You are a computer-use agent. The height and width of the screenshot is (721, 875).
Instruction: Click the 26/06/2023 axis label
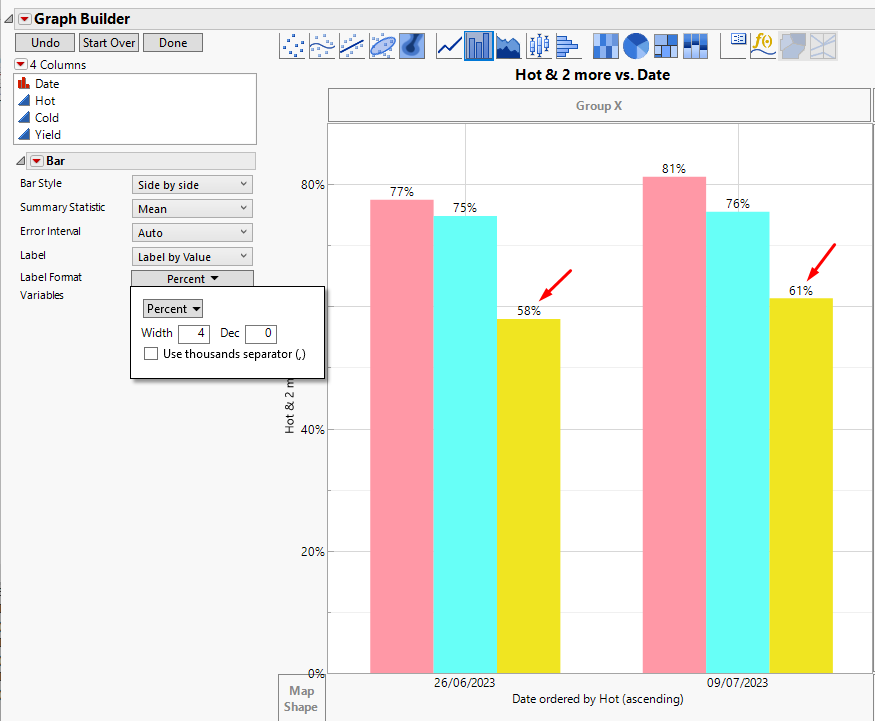(464, 682)
